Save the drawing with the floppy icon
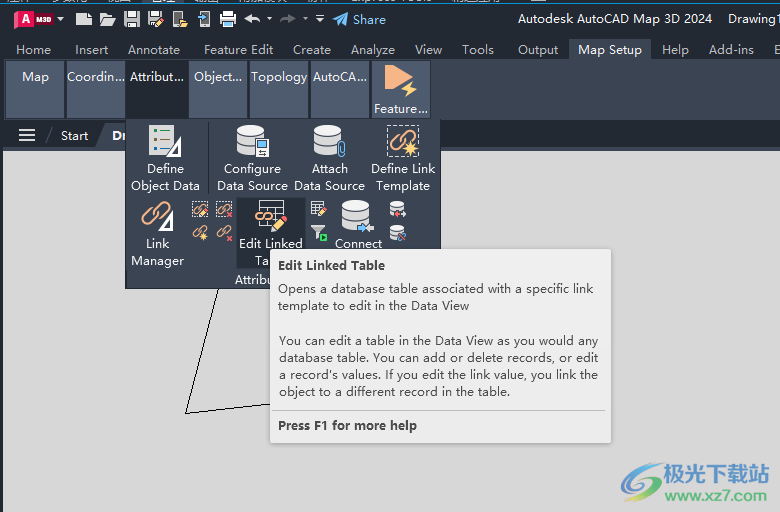The height and width of the screenshot is (512, 780). click(x=132, y=19)
